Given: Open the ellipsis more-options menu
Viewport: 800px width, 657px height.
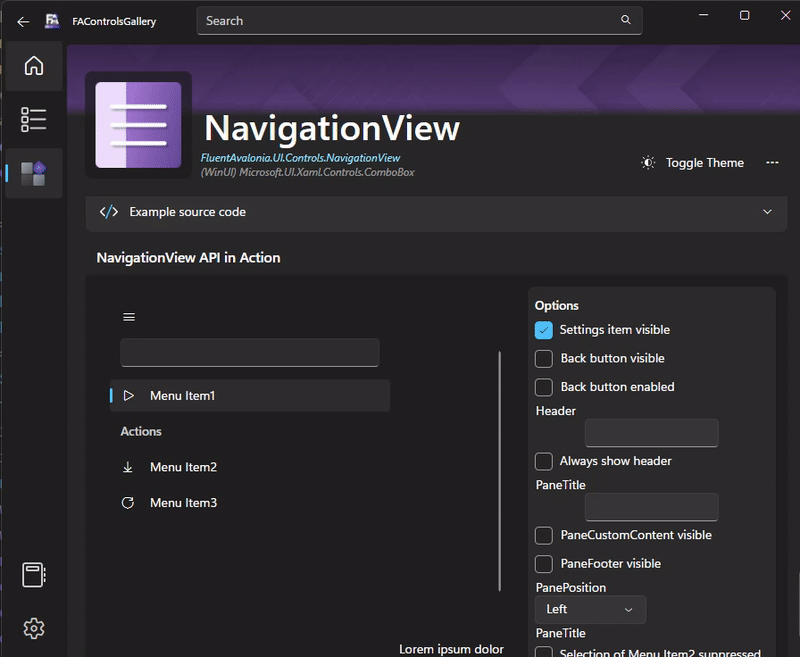Looking at the screenshot, I should click(x=771, y=162).
